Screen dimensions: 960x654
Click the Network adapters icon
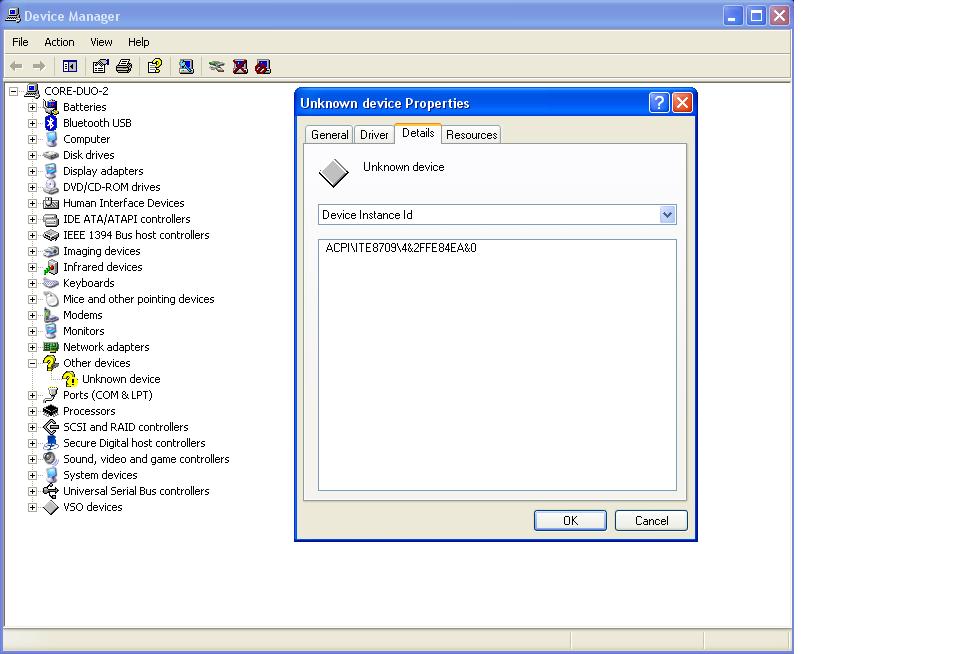[51, 347]
